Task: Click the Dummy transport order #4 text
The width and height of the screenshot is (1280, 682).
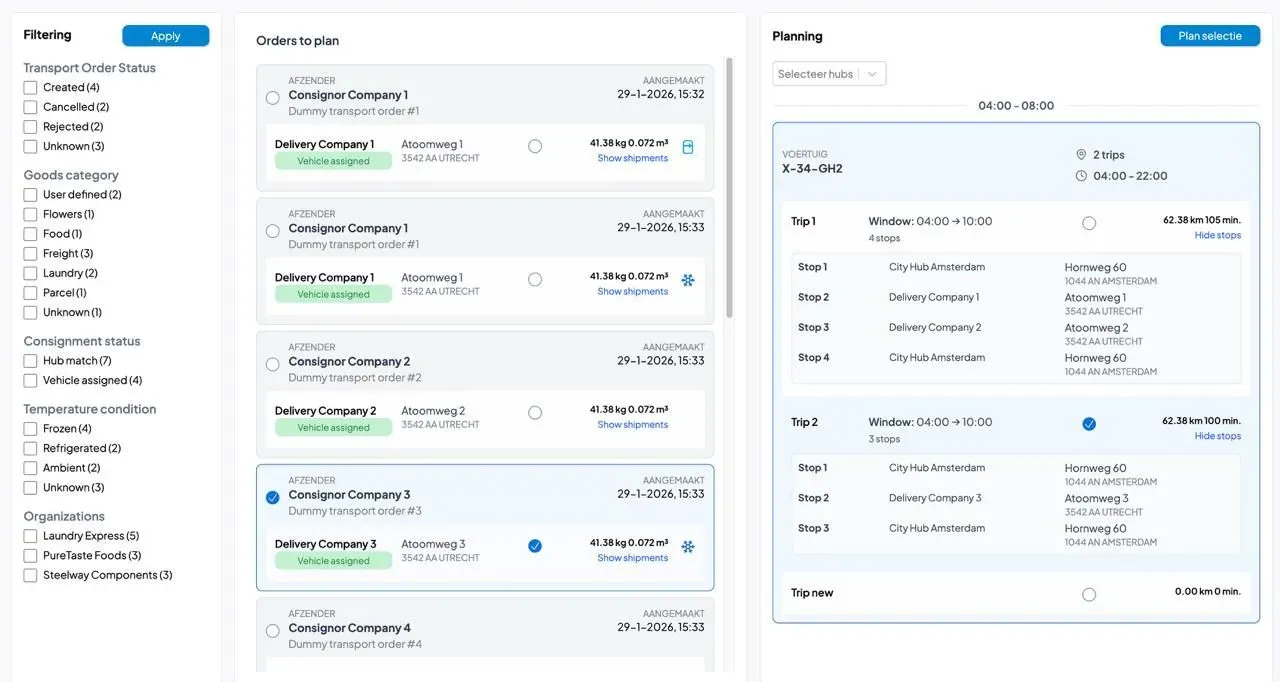Action: [x=355, y=644]
